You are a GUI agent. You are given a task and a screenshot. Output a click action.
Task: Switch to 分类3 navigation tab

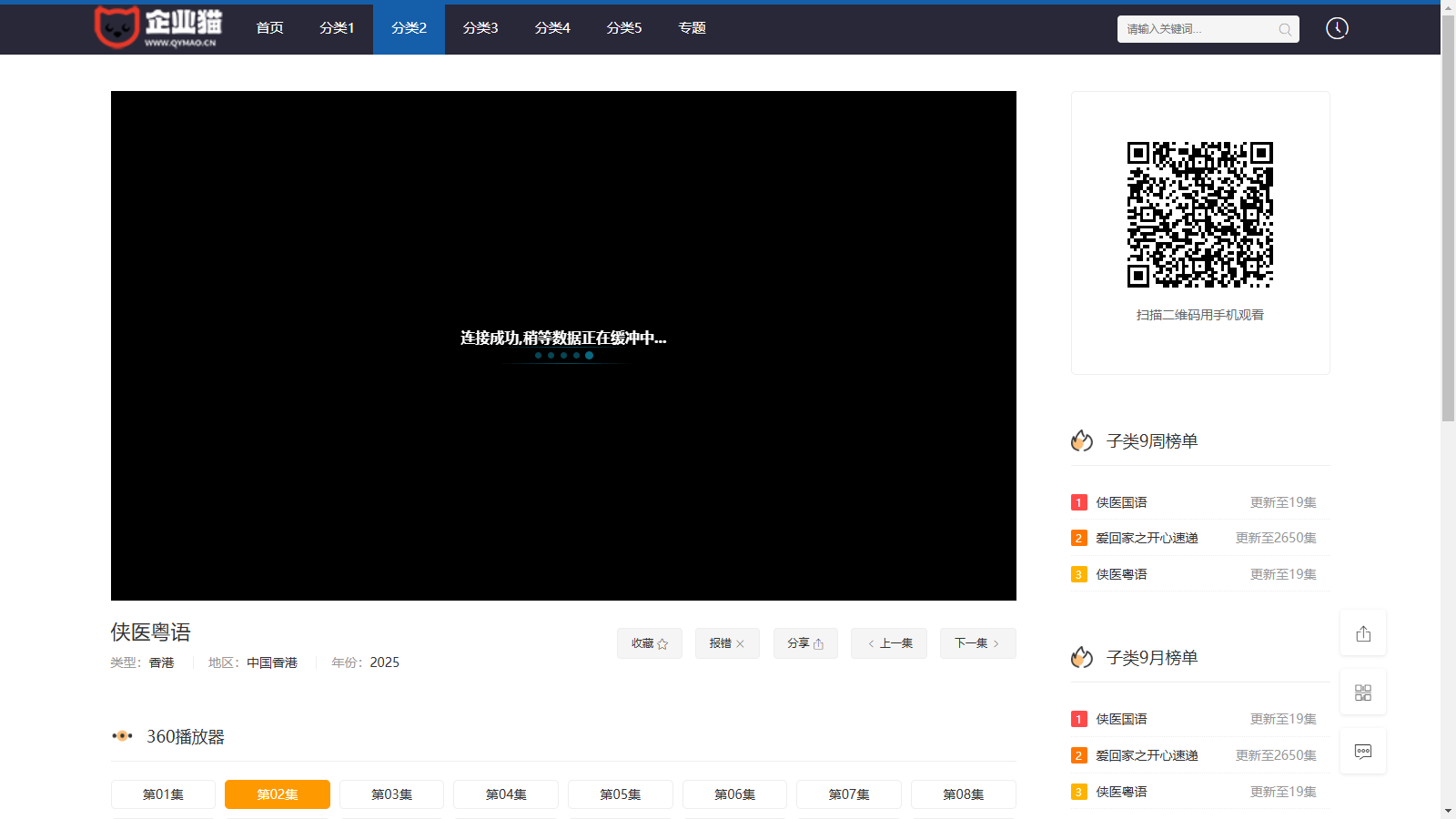tap(480, 28)
